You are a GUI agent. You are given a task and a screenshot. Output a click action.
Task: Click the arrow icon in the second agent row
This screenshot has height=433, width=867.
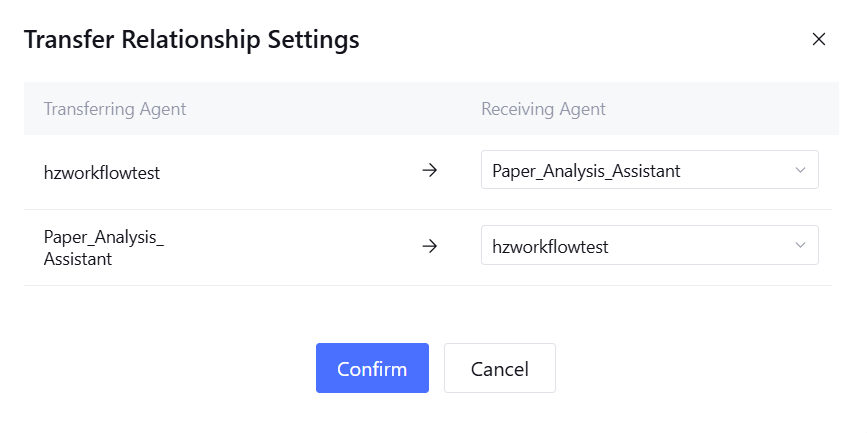(430, 246)
